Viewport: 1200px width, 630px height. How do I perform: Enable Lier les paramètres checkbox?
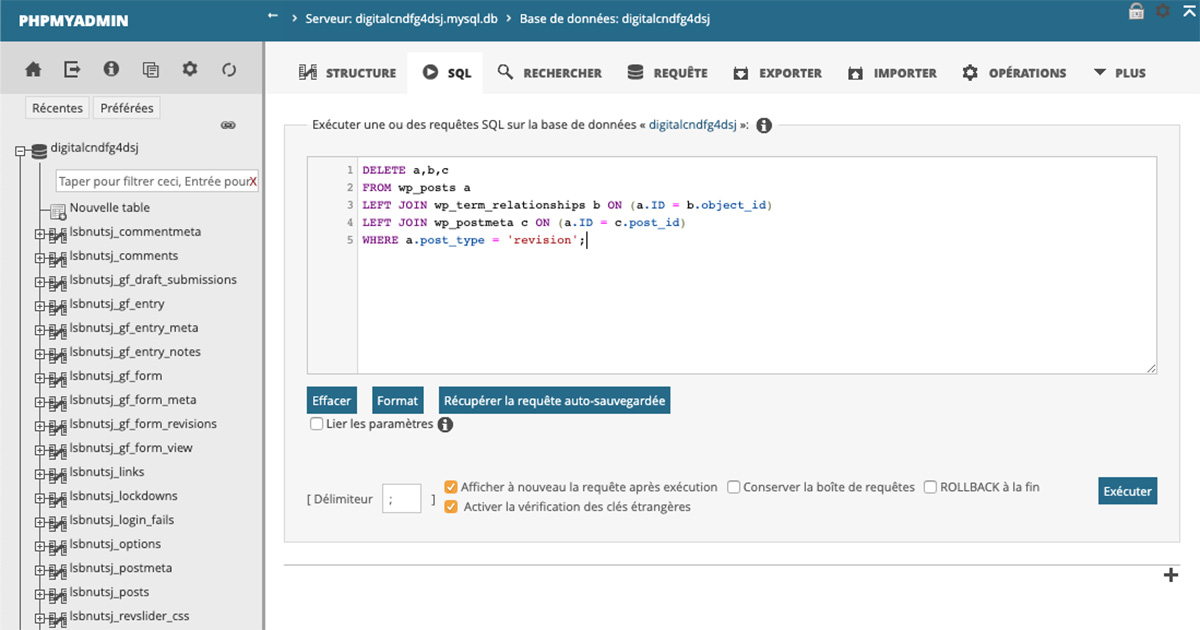pos(317,424)
